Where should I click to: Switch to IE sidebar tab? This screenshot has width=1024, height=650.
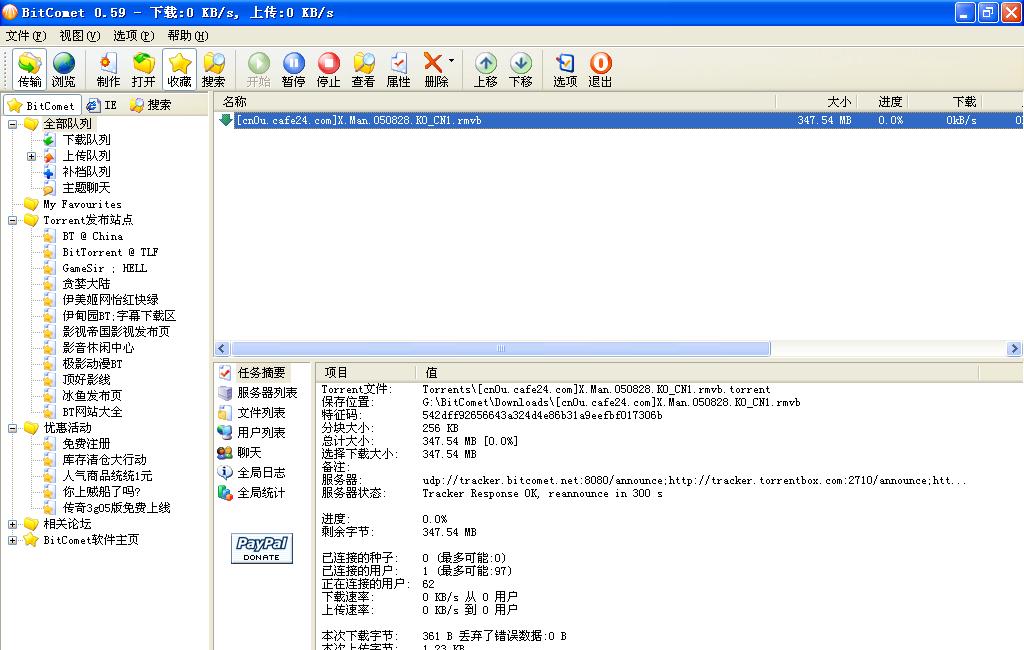(x=102, y=105)
